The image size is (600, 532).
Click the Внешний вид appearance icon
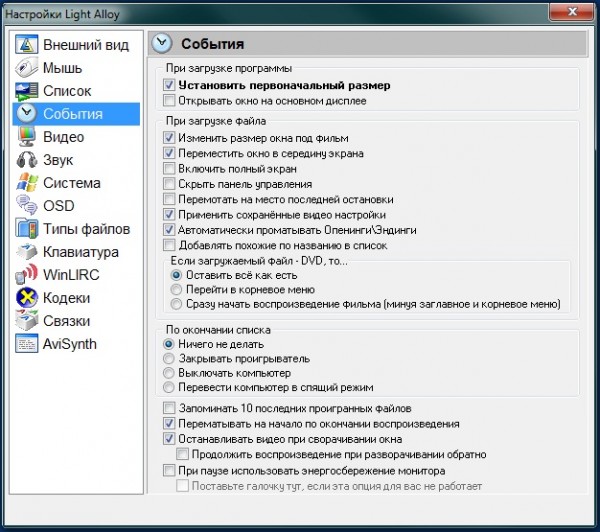(x=26, y=44)
